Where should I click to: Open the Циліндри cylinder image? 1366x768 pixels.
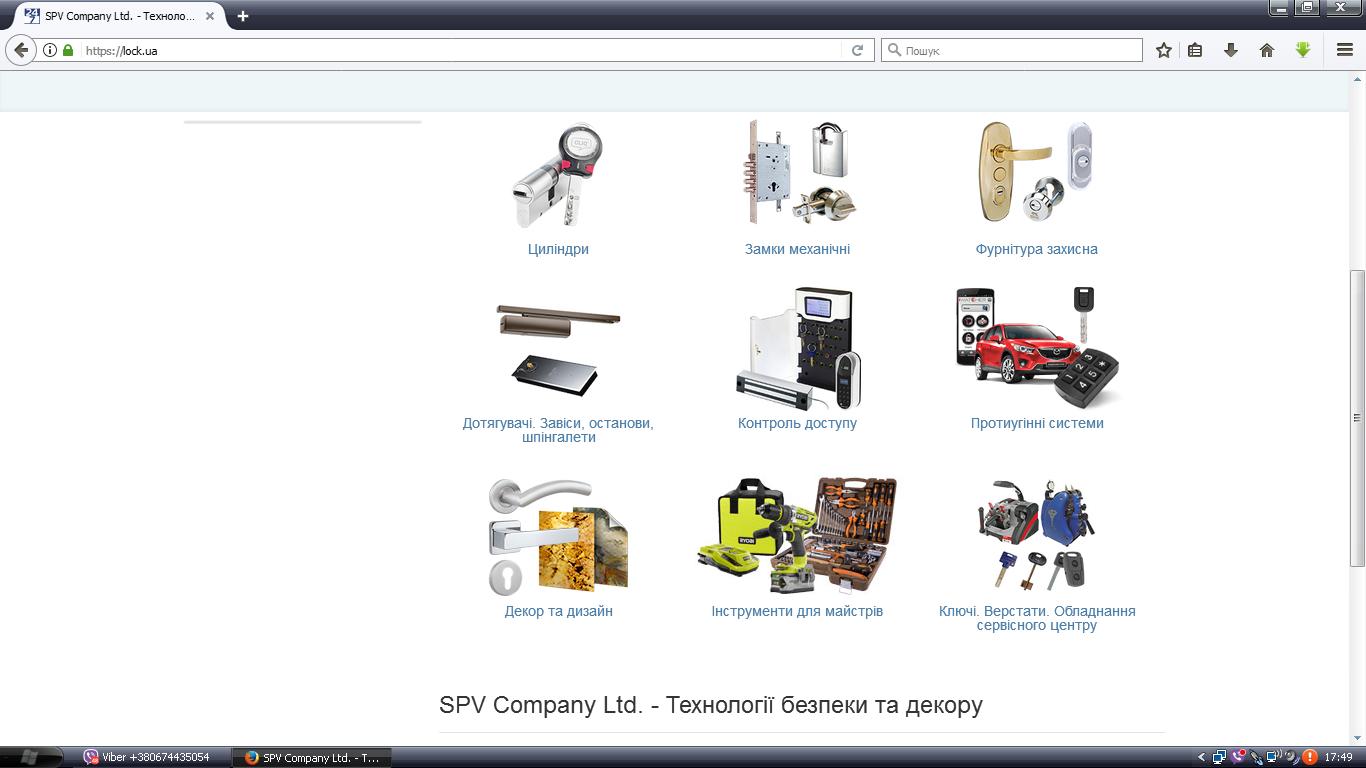(x=558, y=175)
